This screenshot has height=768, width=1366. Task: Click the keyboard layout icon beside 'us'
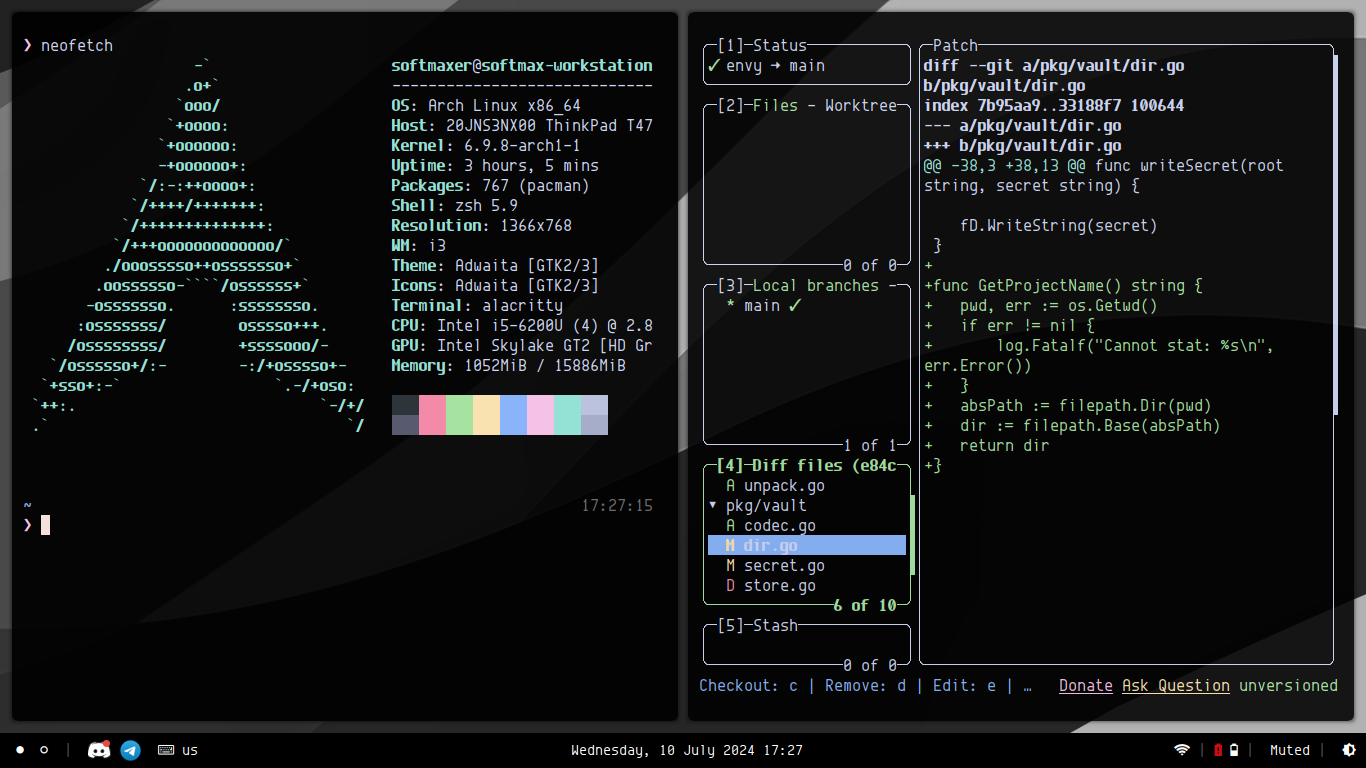166,750
